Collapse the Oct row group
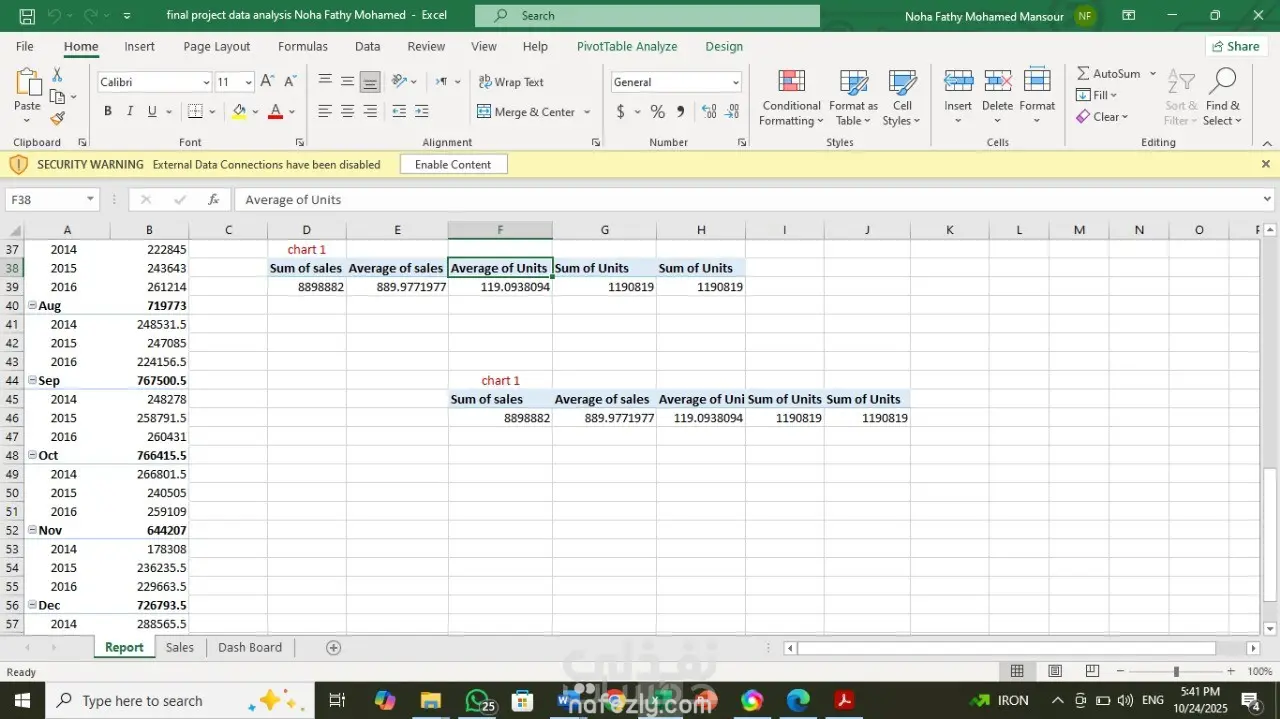Screen dimensions: 1280x719 (32, 455)
